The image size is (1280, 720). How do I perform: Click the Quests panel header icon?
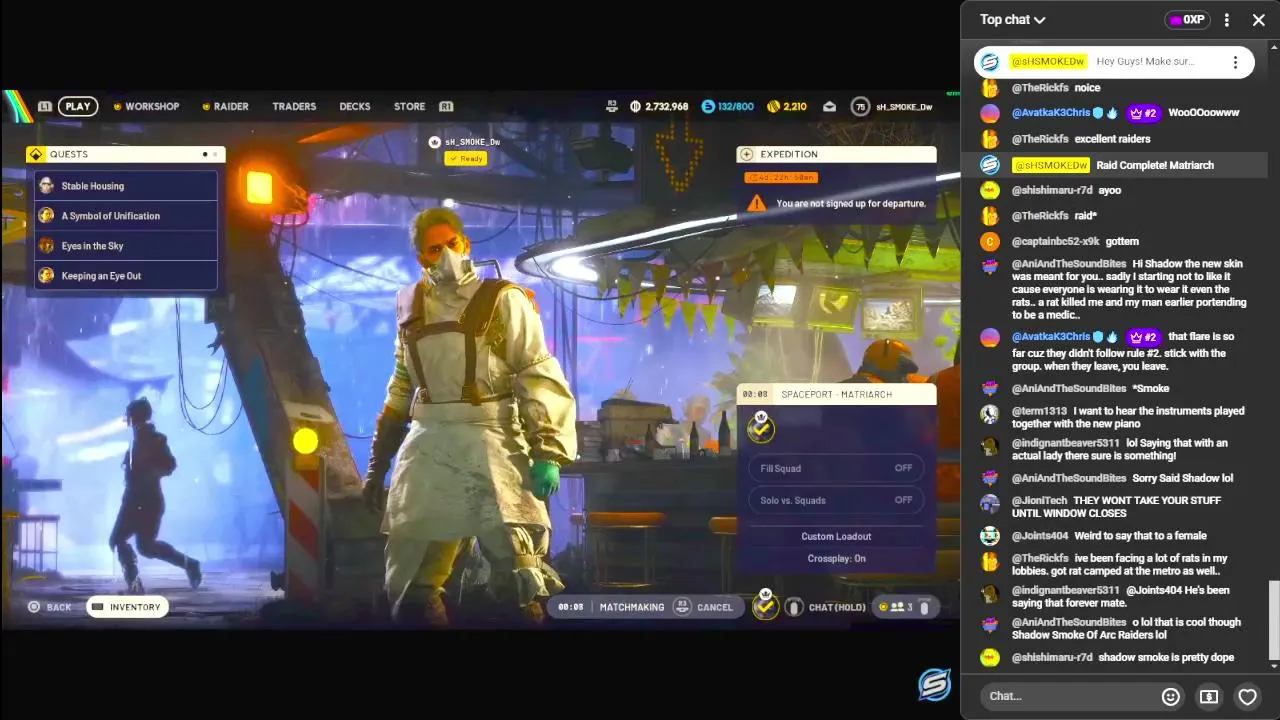pos(36,154)
